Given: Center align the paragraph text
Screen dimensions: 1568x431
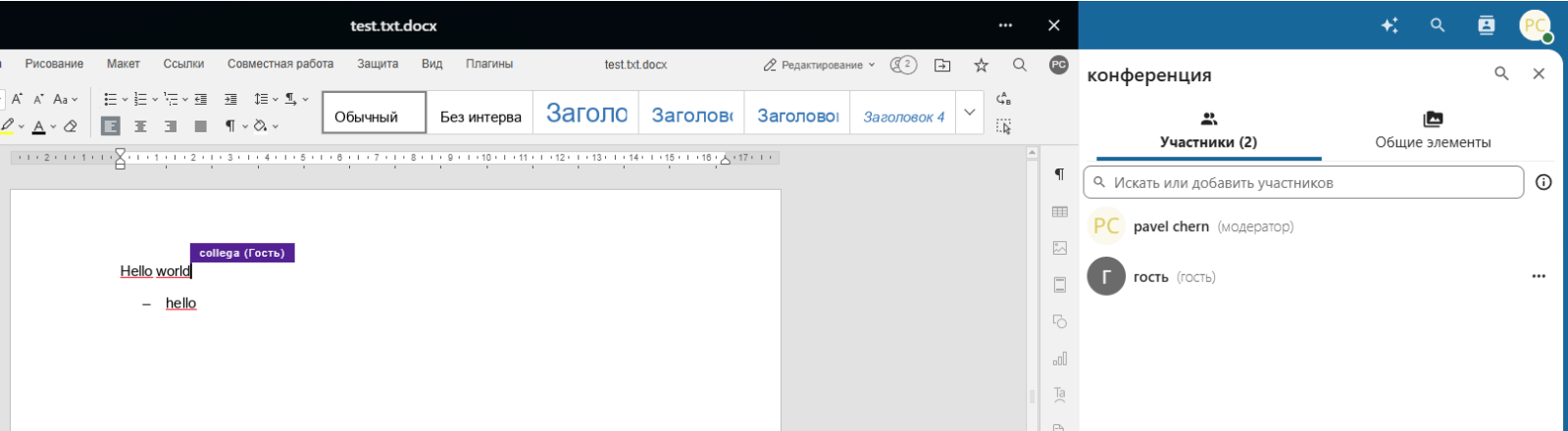Looking at the screenshot, I should [140, 126].
